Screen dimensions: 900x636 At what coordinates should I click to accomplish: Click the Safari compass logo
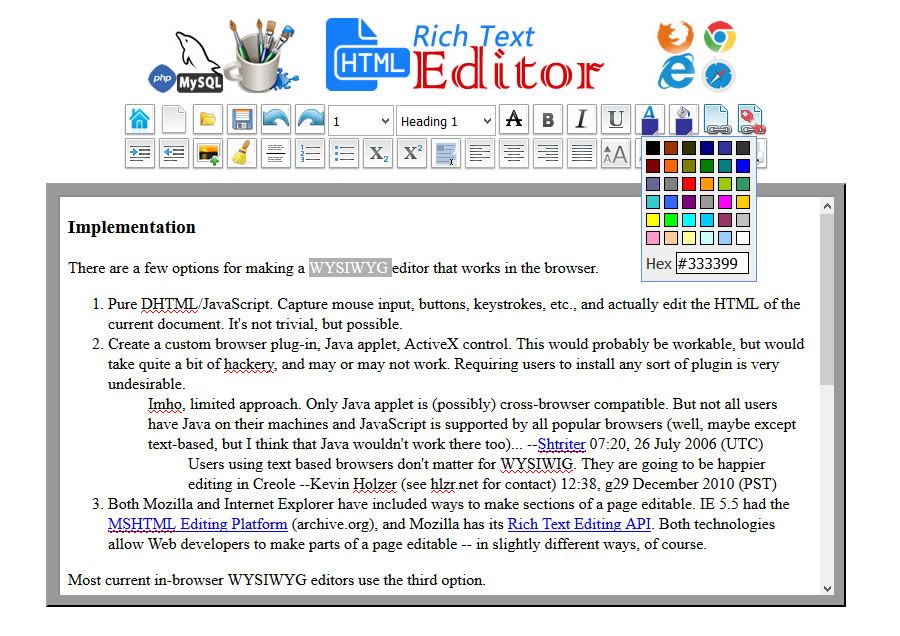(719, 75)
